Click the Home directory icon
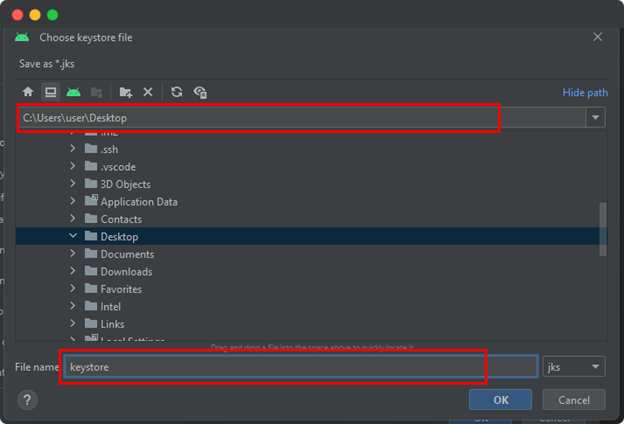Screen dimensions: 624x424 (x=28, y=92)
